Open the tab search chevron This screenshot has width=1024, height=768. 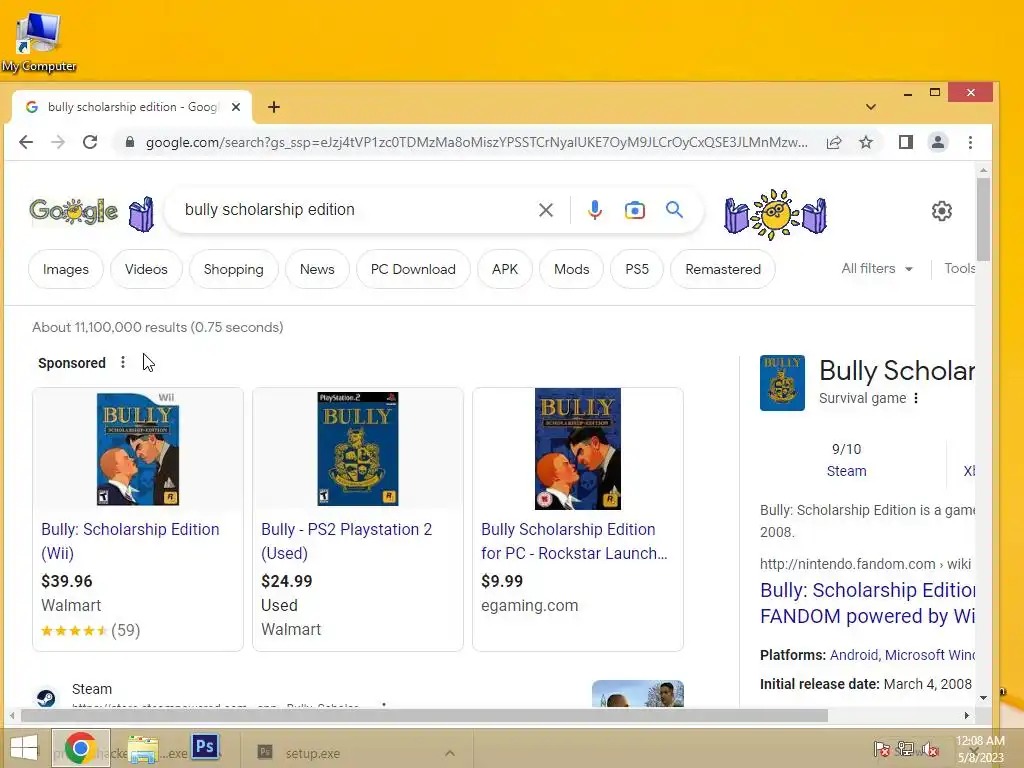(871, 106)
